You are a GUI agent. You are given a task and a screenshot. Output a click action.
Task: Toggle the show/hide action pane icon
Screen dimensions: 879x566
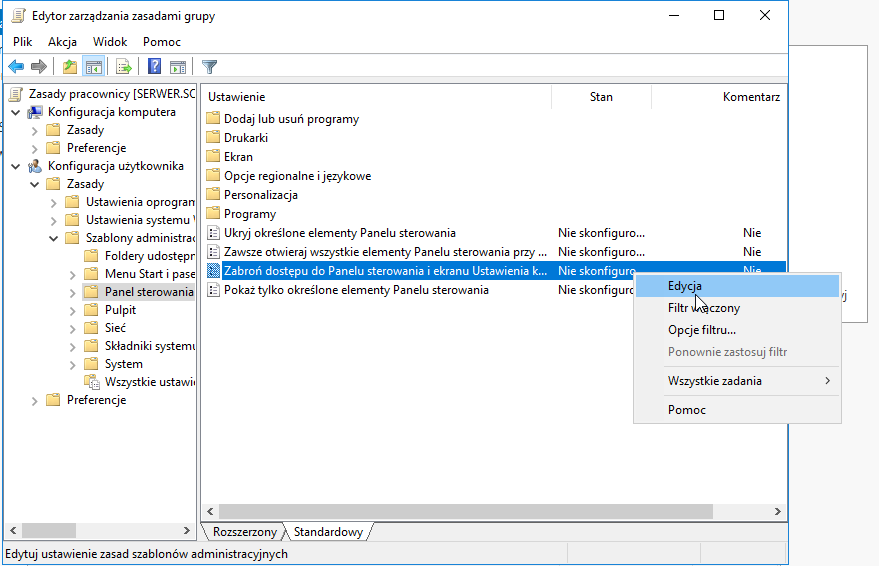tap(178, 67)
